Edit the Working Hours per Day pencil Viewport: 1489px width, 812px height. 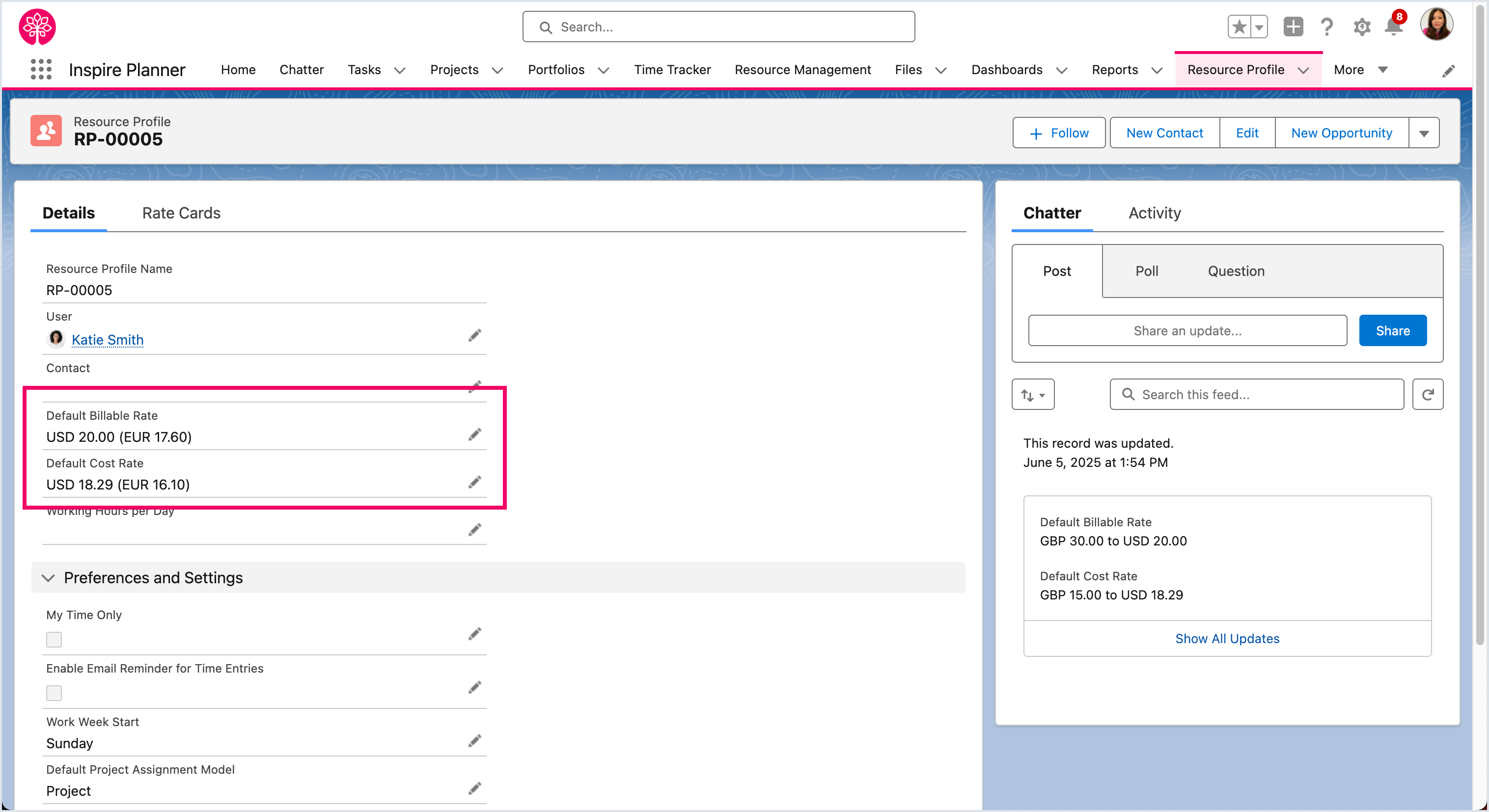[x=474, y=530]
